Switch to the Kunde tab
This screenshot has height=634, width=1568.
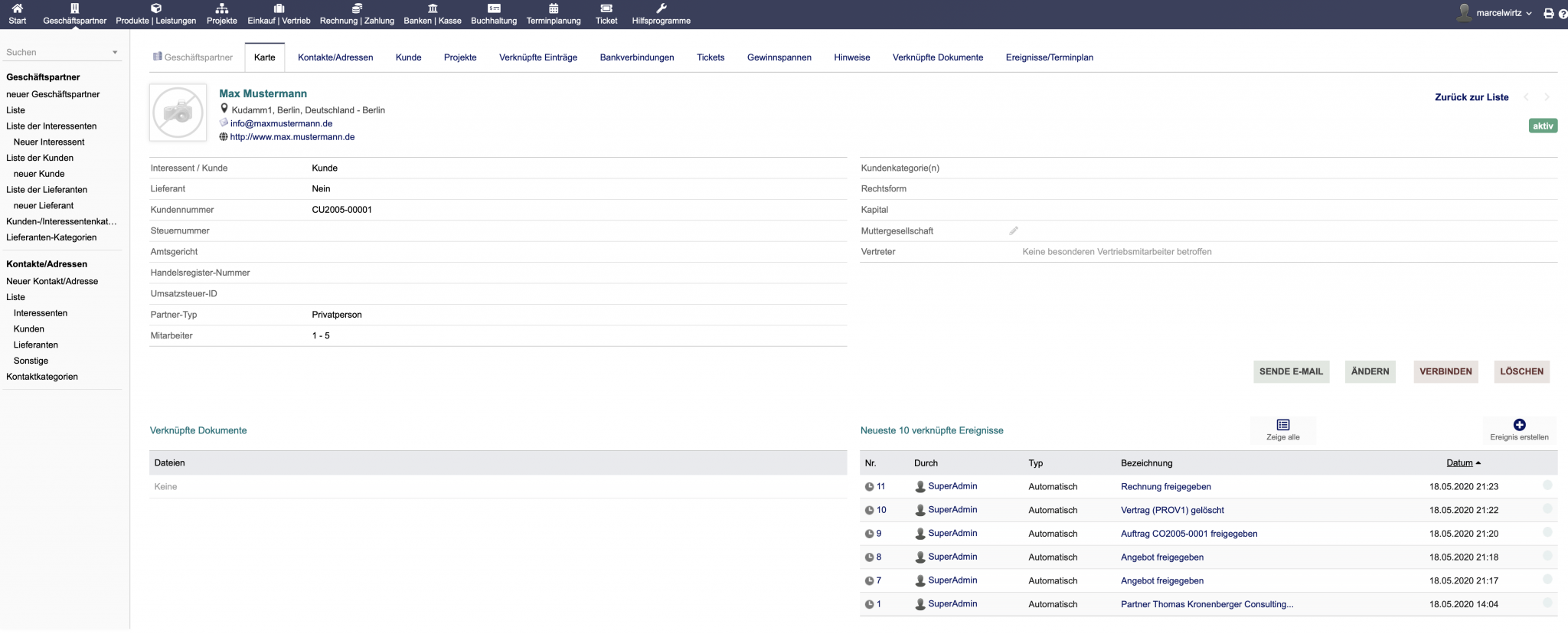point(409,57)
